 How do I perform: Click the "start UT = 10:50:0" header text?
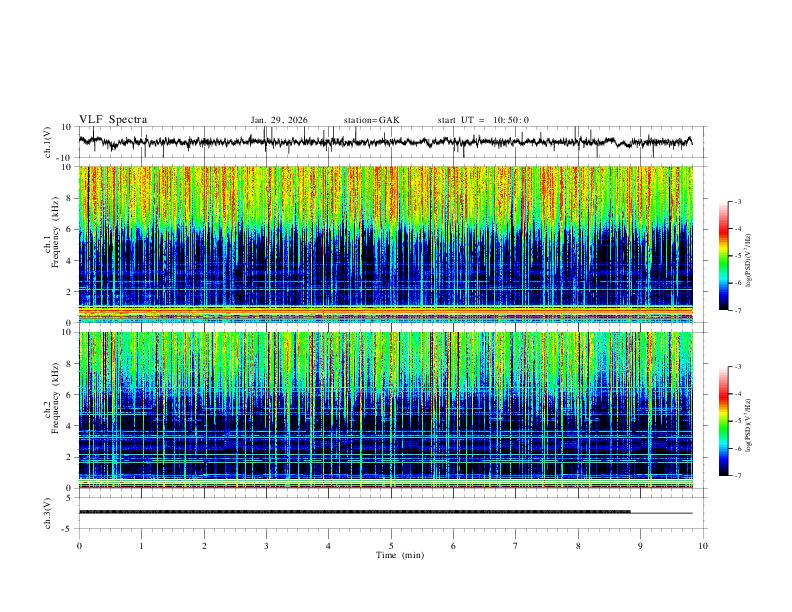coord(483,120)
